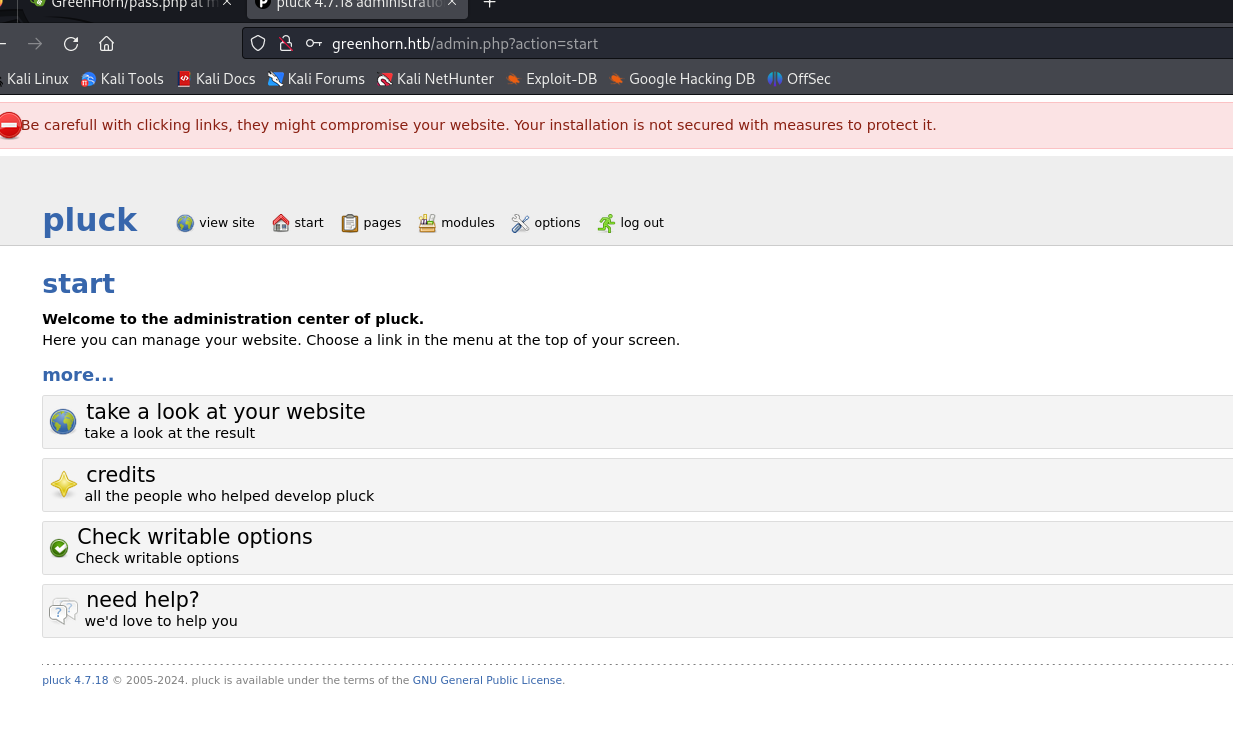The width and height of the screenshot is (1233, 743).
Task: Close the GreenHorn pass.php tab
Action: [x=226, y=4]
